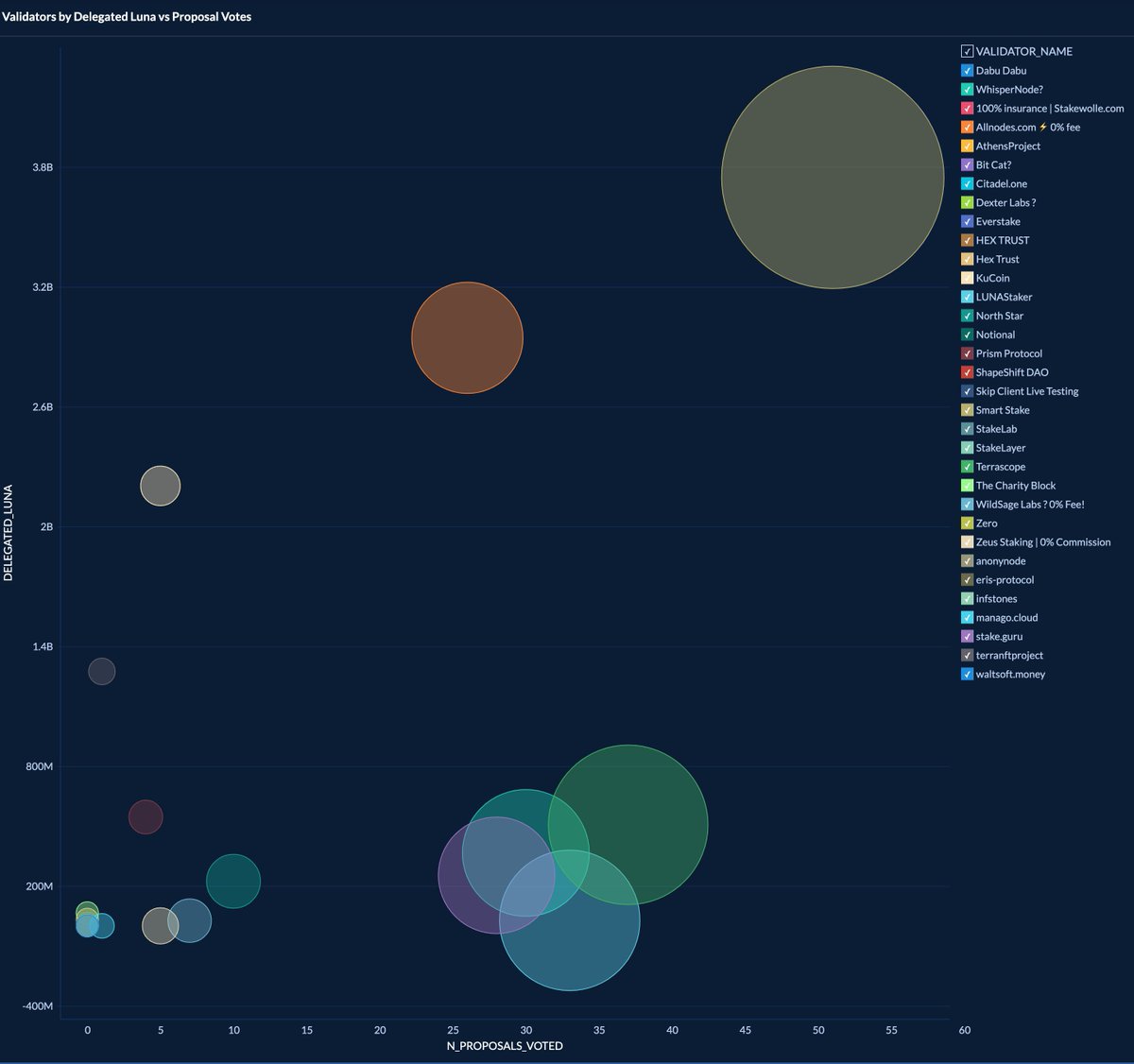Toggle the uppercase HEX TRUST checkbox
The width and height of the screenshot is (1134, 1064).
pyautogui.click(x=967, y=240)
